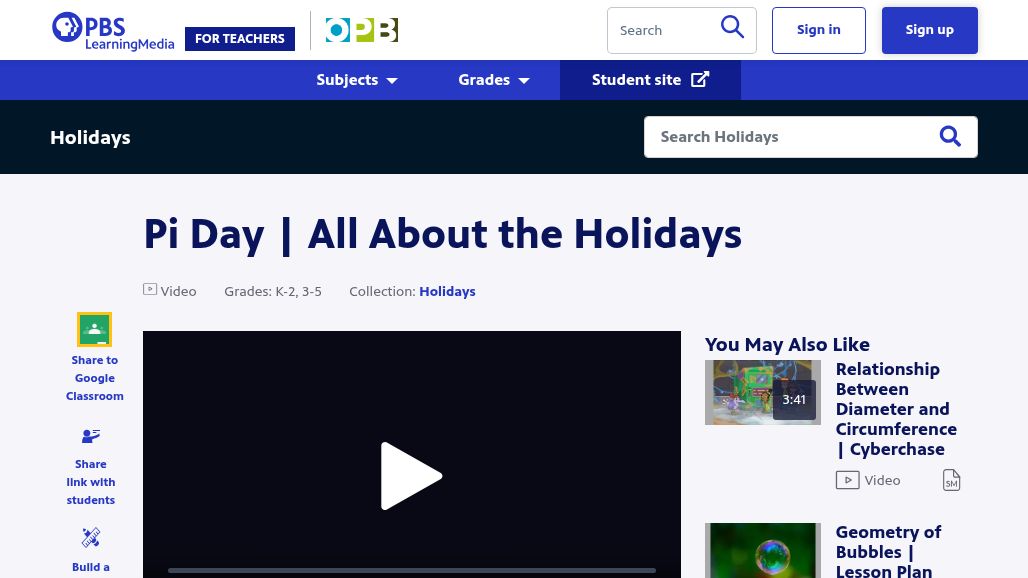
Task: Click the 3:41 duration badge
Action: (x=794, y=400)
